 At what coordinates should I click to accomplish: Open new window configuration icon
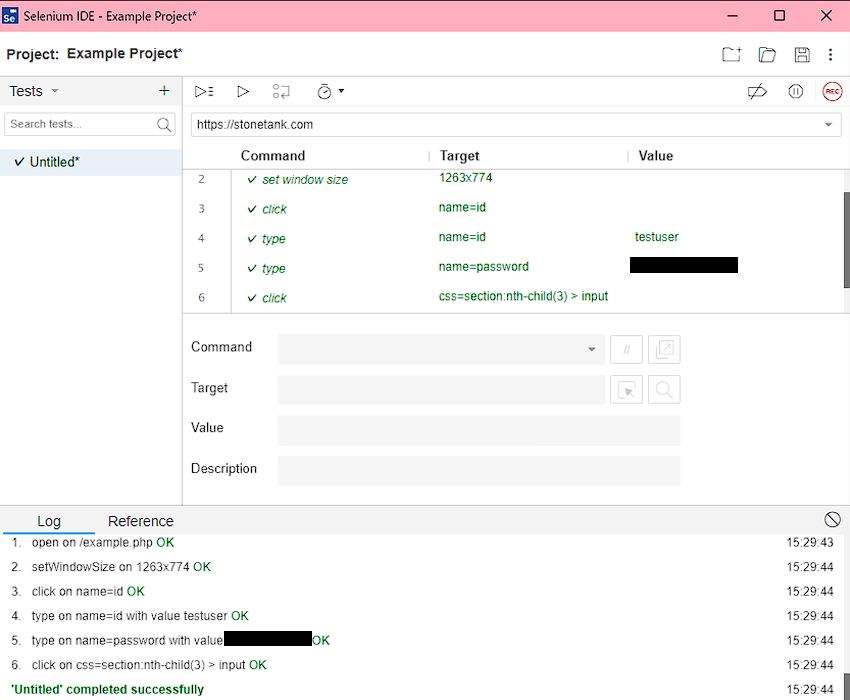point(664,349)
